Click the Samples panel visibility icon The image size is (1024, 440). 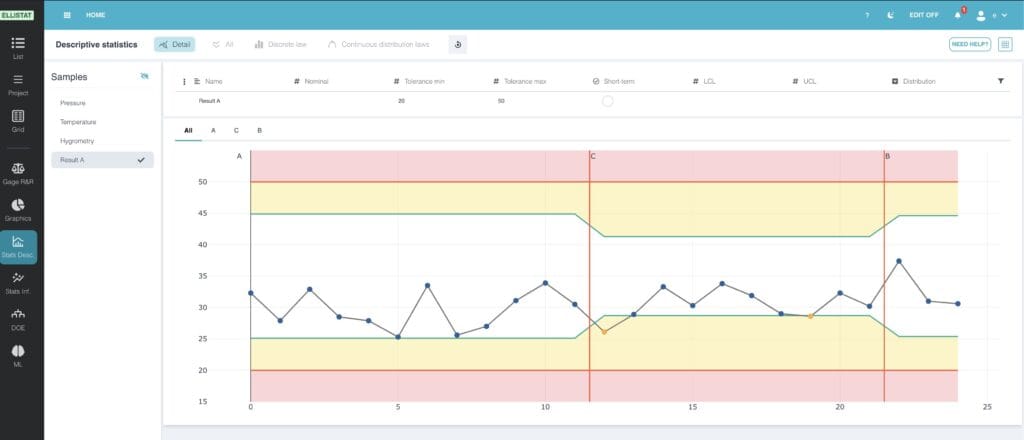[144, 76]
